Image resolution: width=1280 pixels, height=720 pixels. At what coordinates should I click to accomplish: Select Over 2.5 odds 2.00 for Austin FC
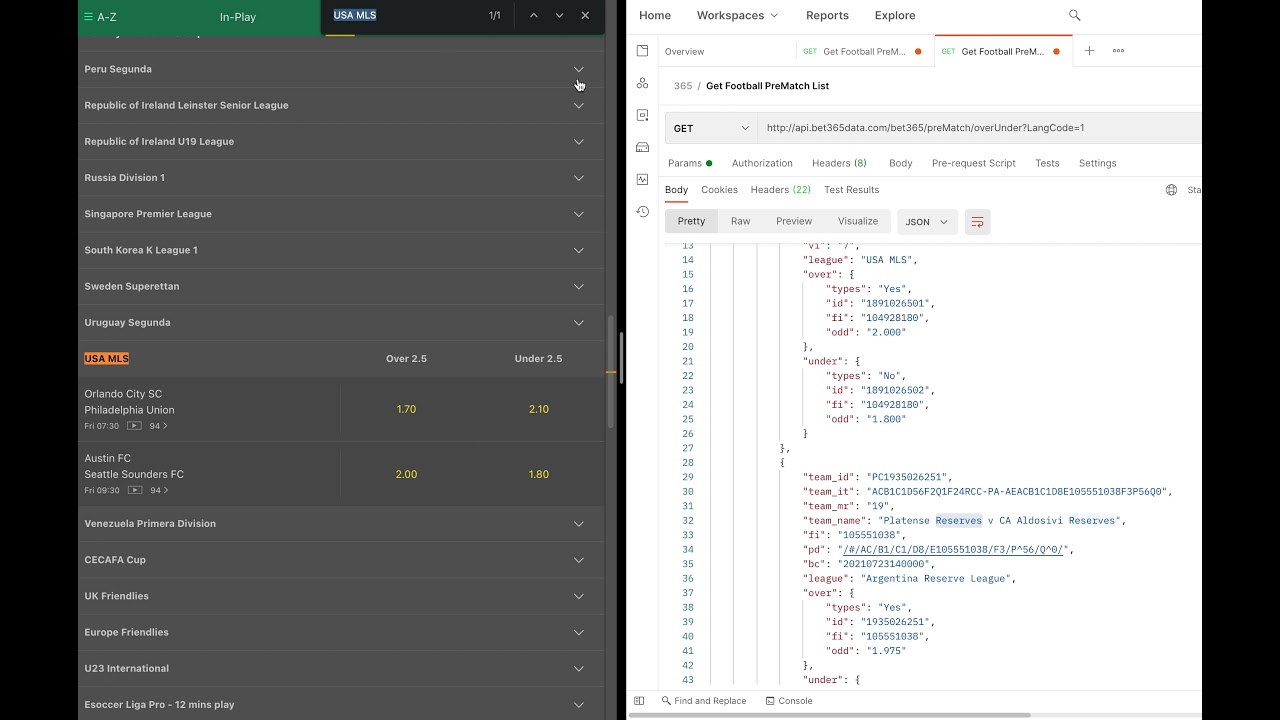coord(406,474)
